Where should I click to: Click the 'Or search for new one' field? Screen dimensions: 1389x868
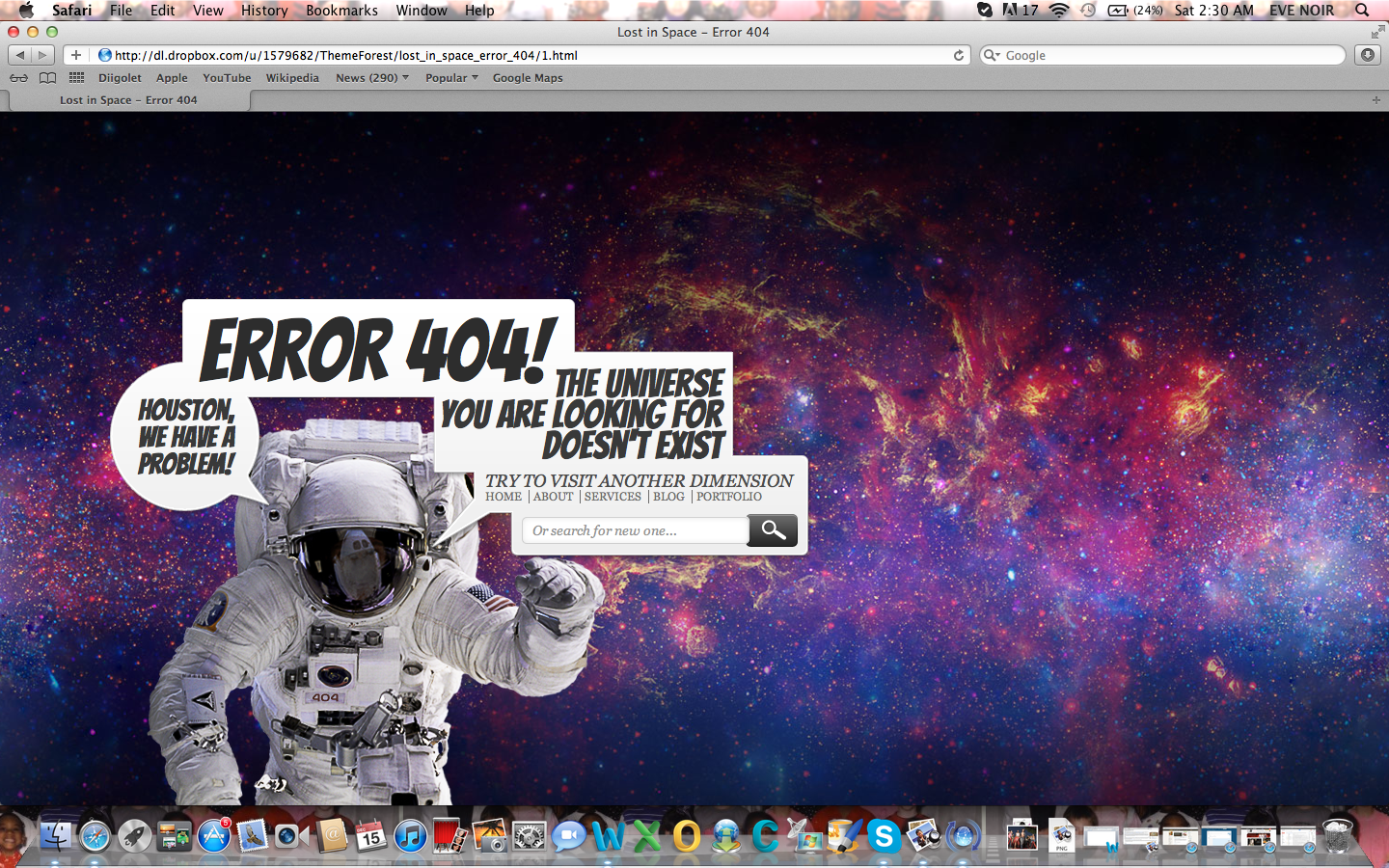click(635, 530)
